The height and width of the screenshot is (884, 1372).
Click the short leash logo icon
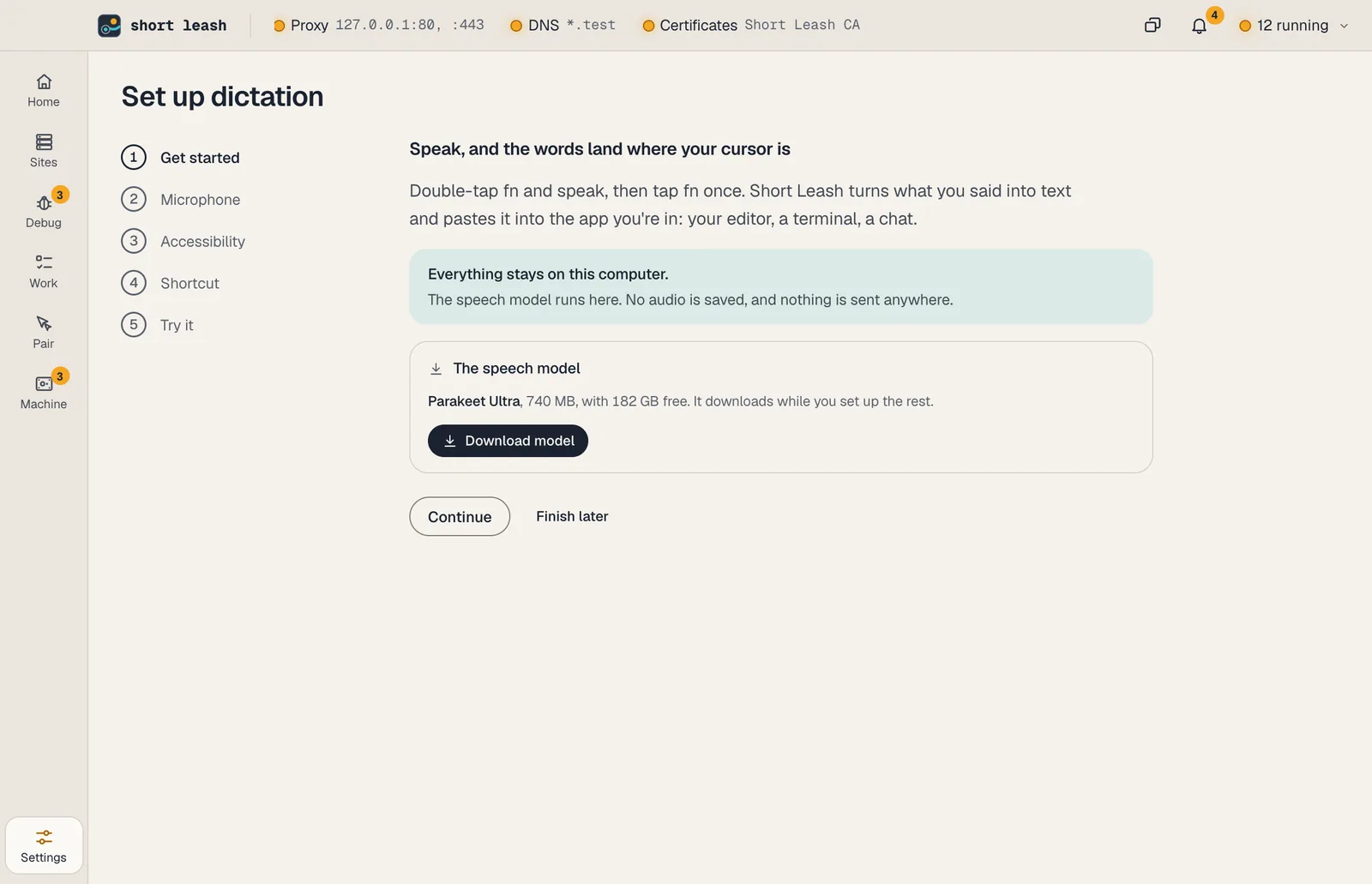click(x=109, y=26)
